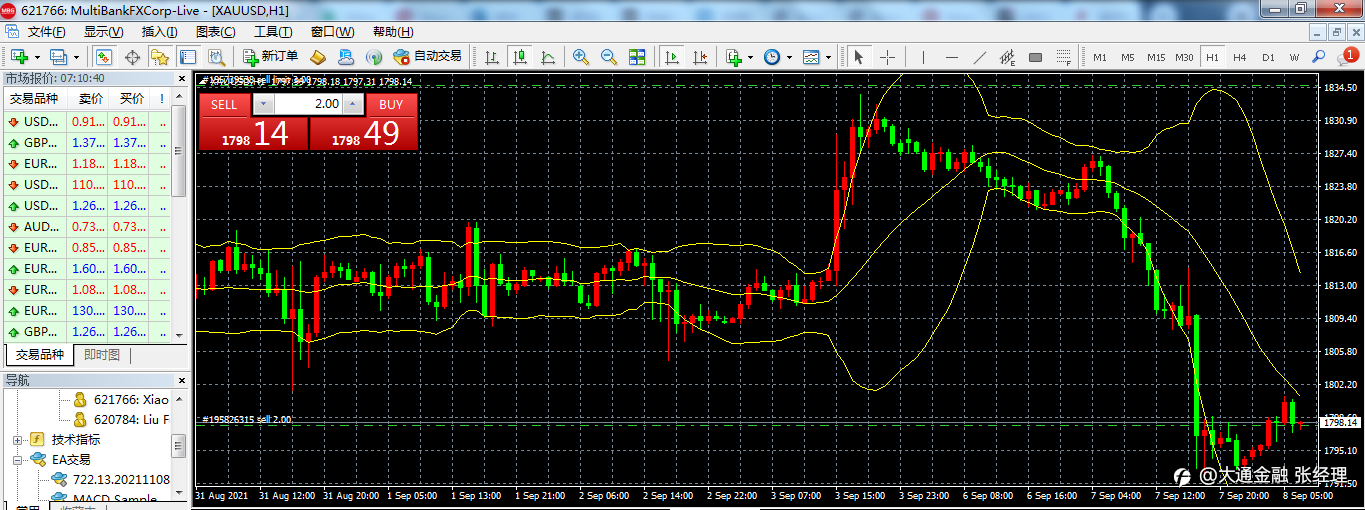Zoom out the chart

click(x=608, y=57)
